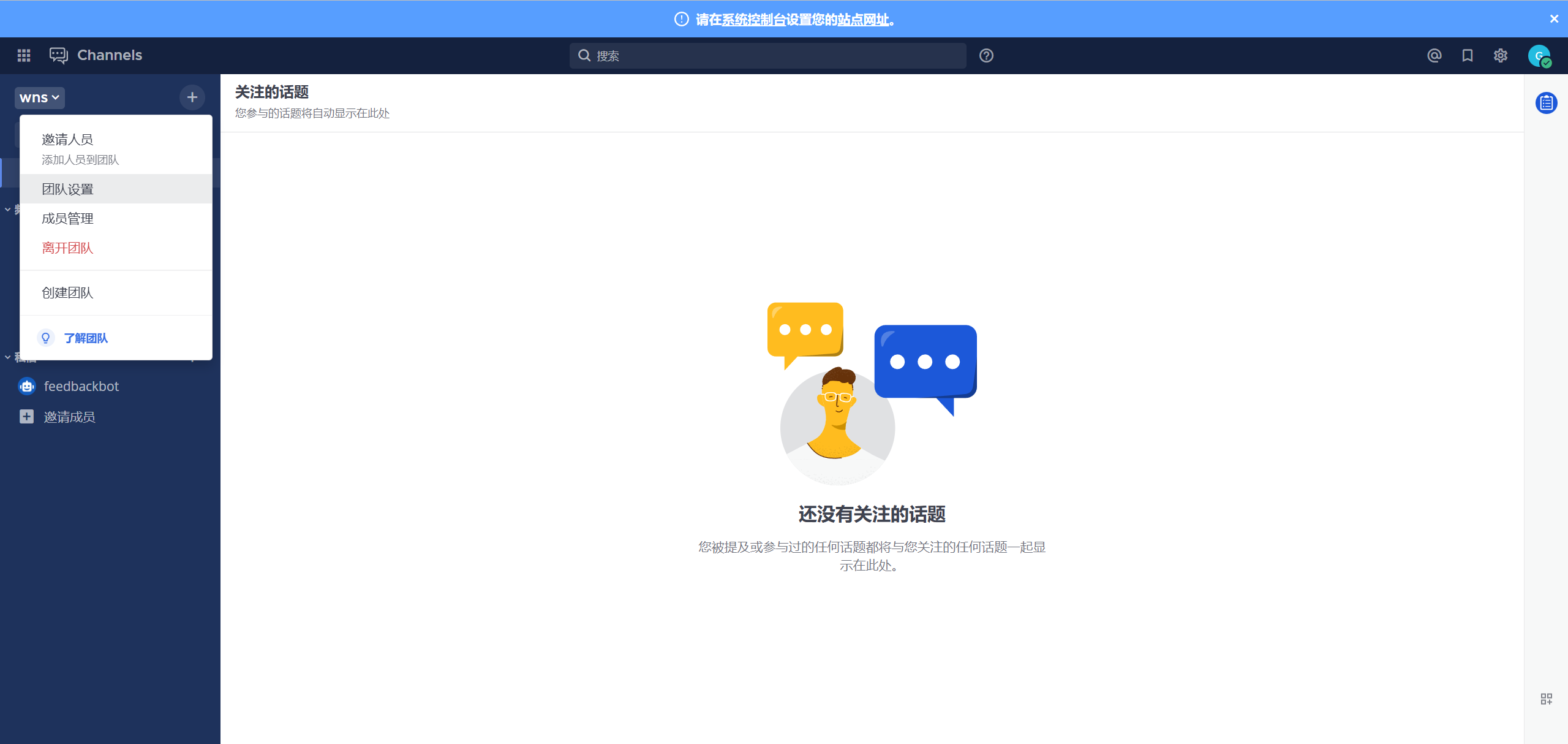Click 邀请成员 in the sidebar

[69, 417]
